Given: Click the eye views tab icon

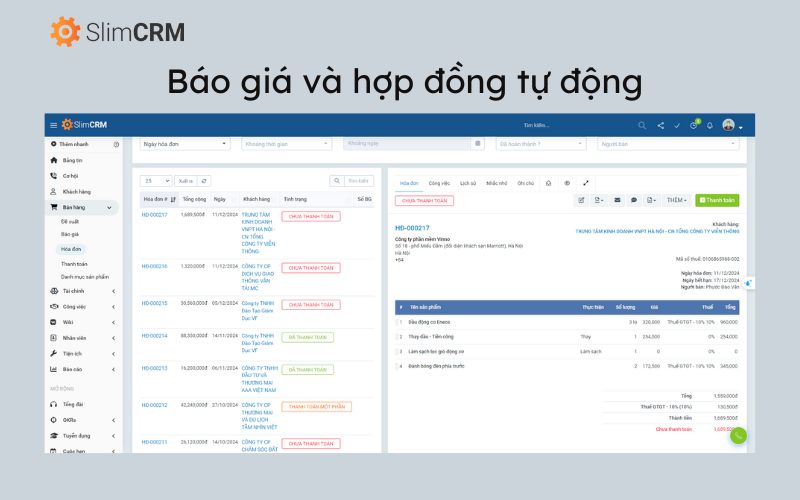Looking at the screenshot, I should pyautogui.click(x=567, y=184).
